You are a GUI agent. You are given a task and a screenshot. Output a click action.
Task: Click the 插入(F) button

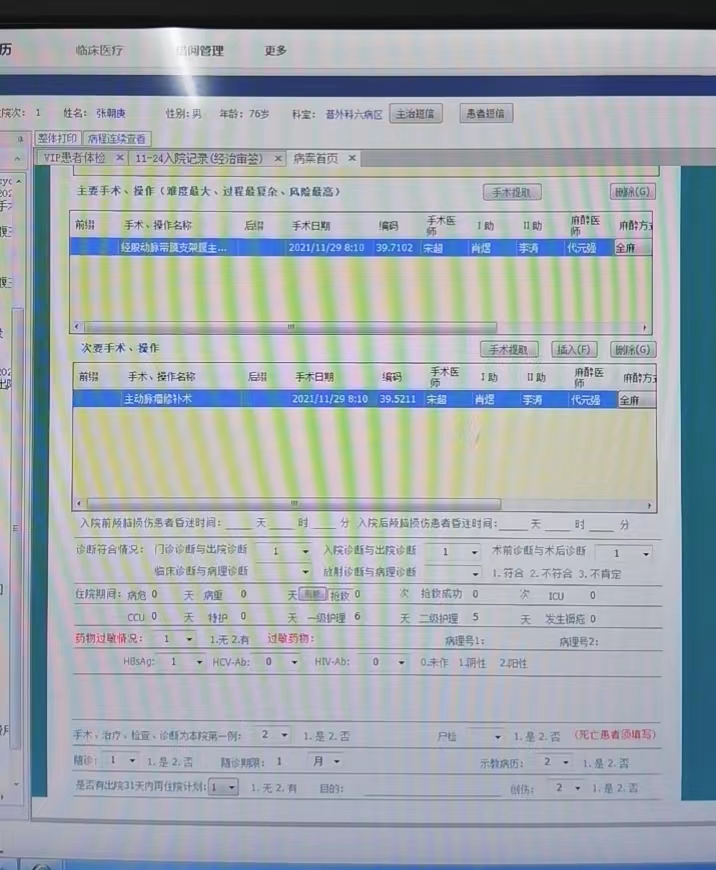[x=574, y=350]
